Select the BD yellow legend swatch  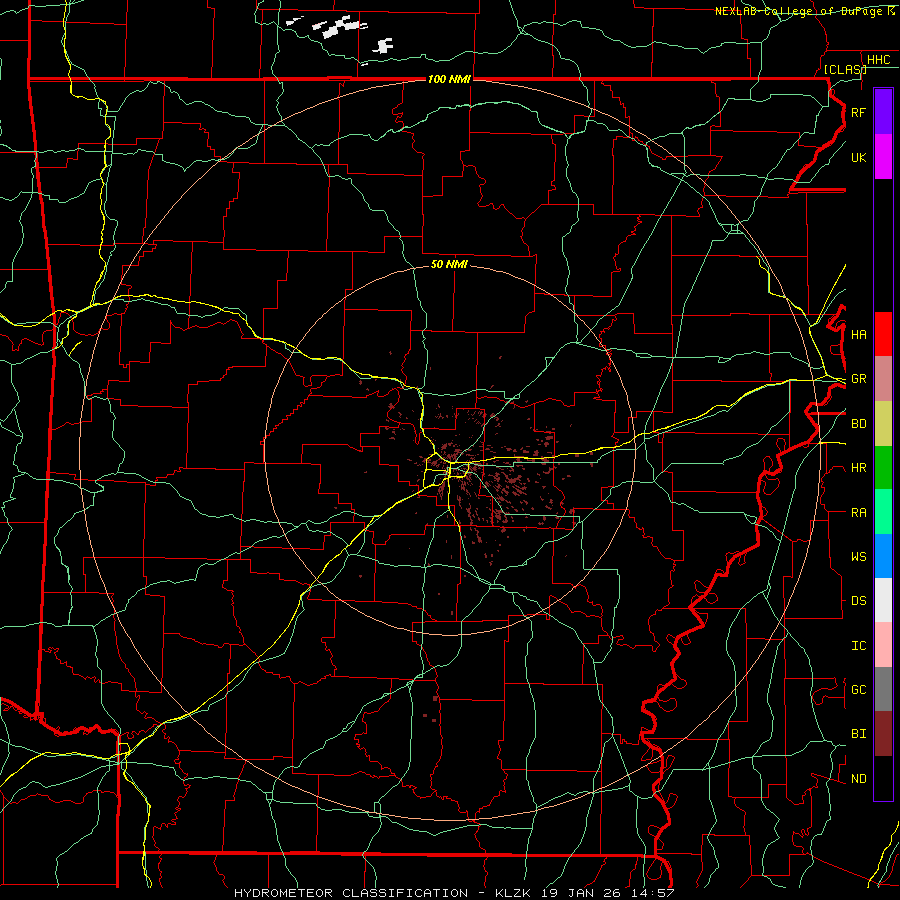coord(883,423)
